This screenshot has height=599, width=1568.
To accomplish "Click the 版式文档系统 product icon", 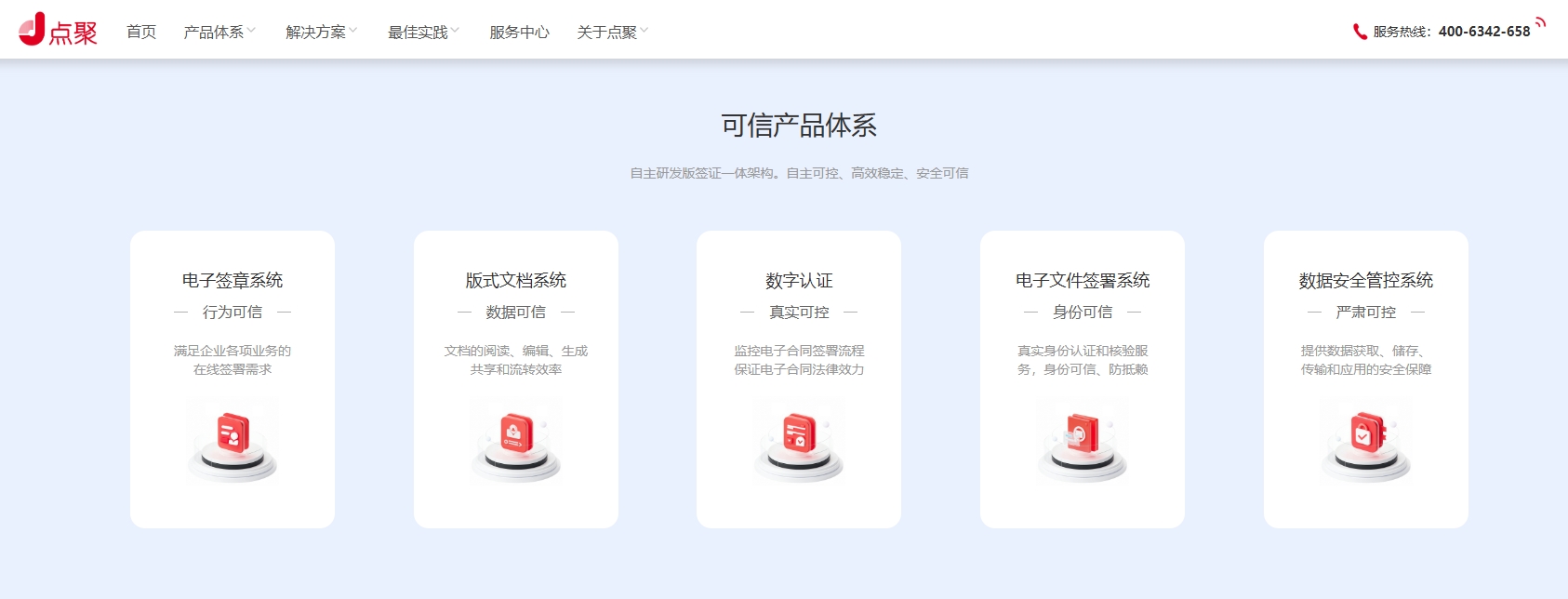I will click(516, 435).
